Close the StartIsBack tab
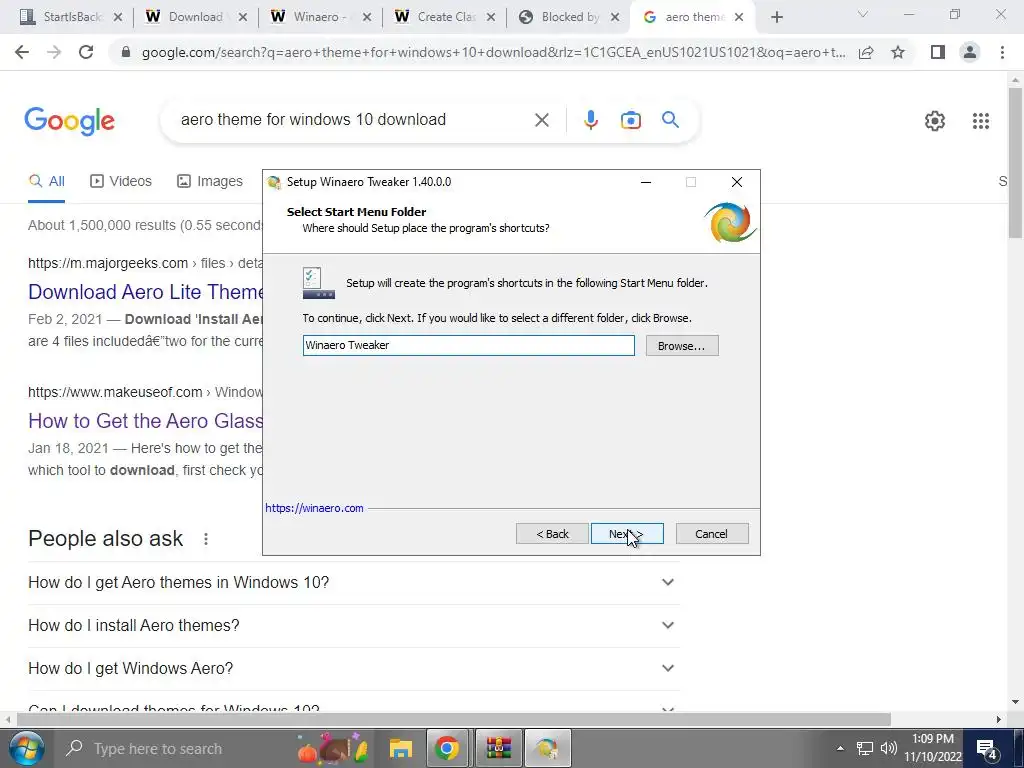 pos(118,17)
